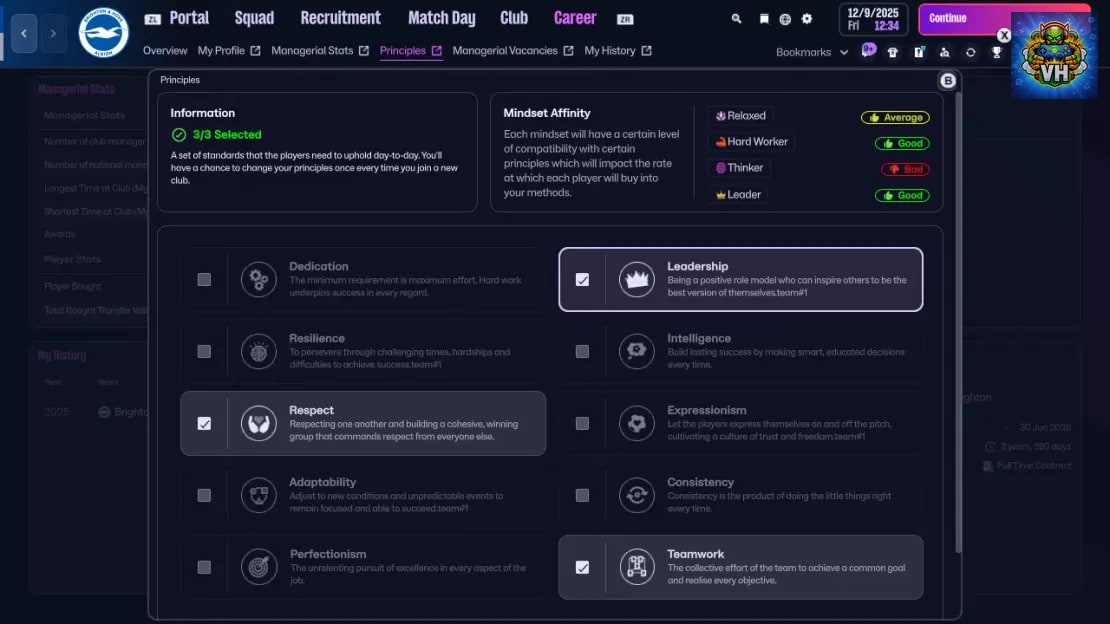The height and width of the screenshot is (624, 1110).
Task: Check the Dedication principle checkbox
Action: 204,280
